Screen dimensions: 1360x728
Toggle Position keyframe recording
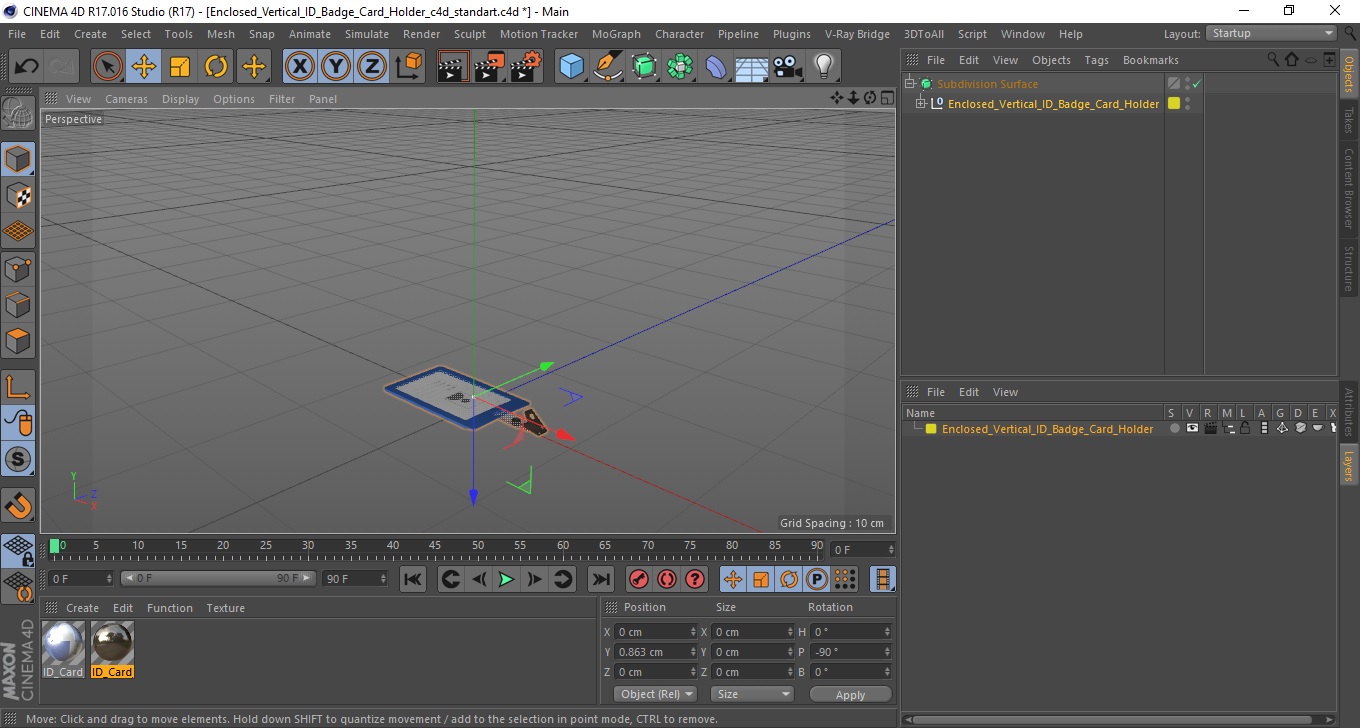(733, 579)
